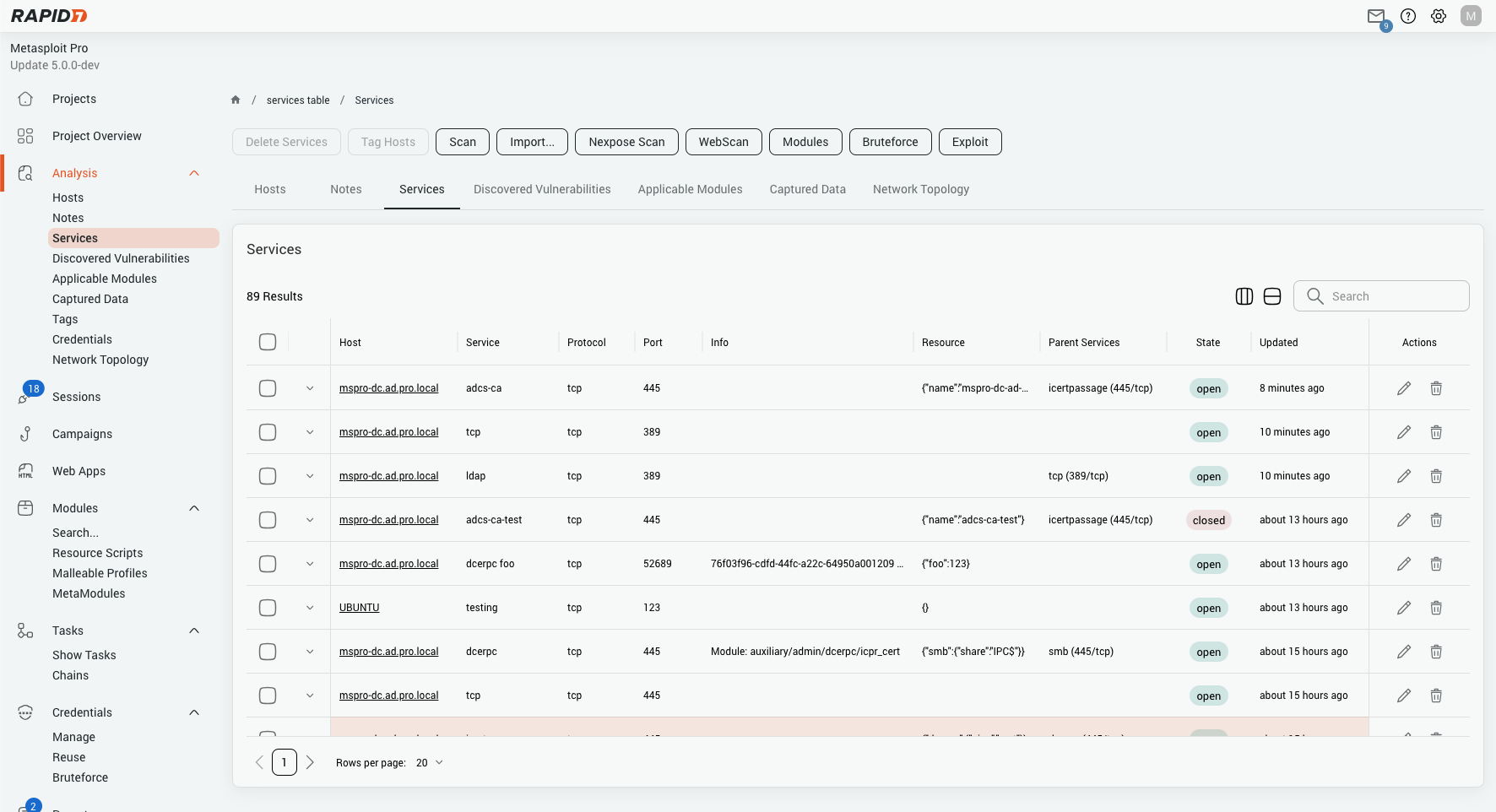Switch to Discovered Vulnerabilities tab
The width and height of the screenshot is (1496, 812).
[542, 189]
